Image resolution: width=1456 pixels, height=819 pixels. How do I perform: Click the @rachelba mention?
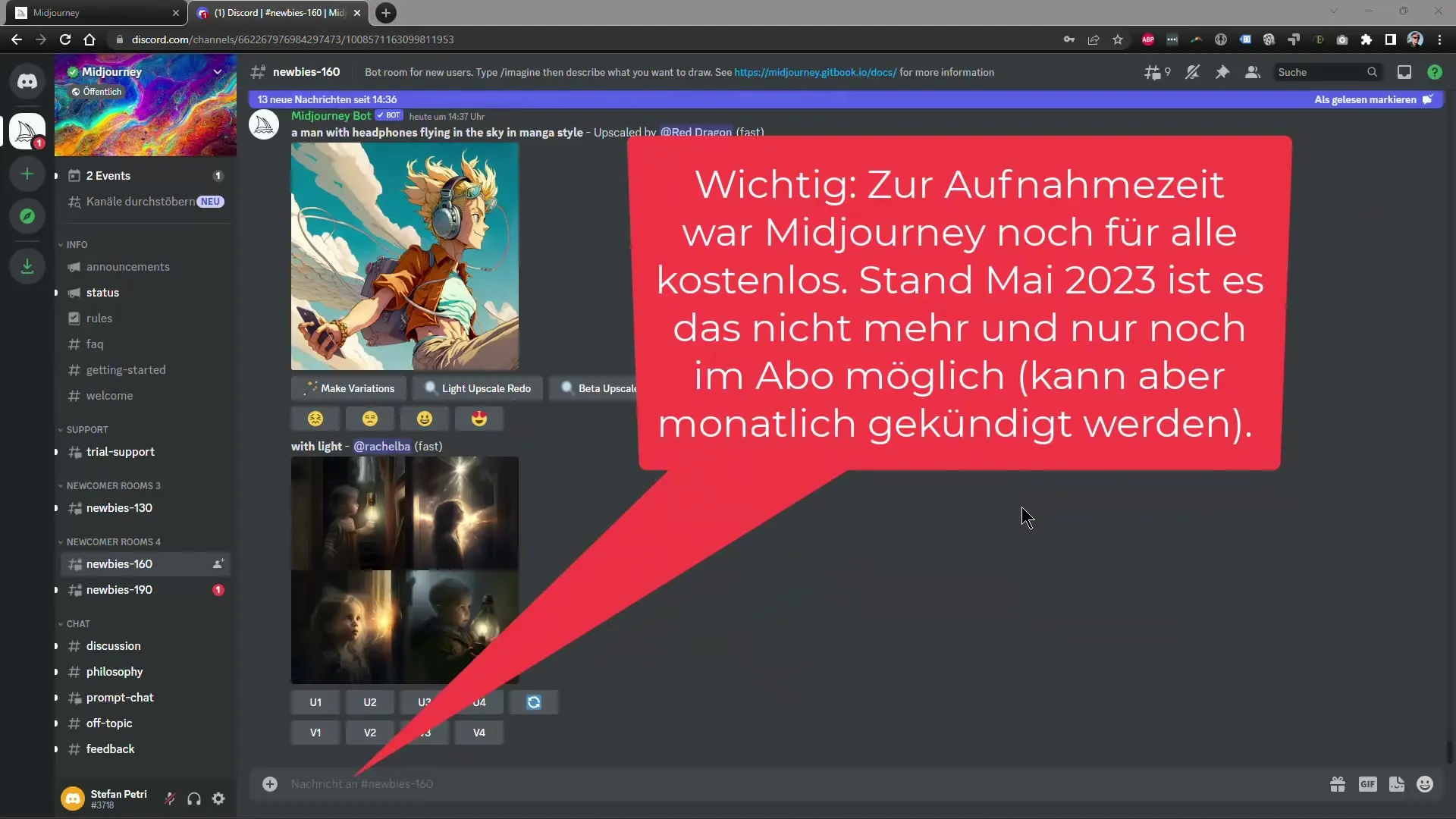coord(381,447)
